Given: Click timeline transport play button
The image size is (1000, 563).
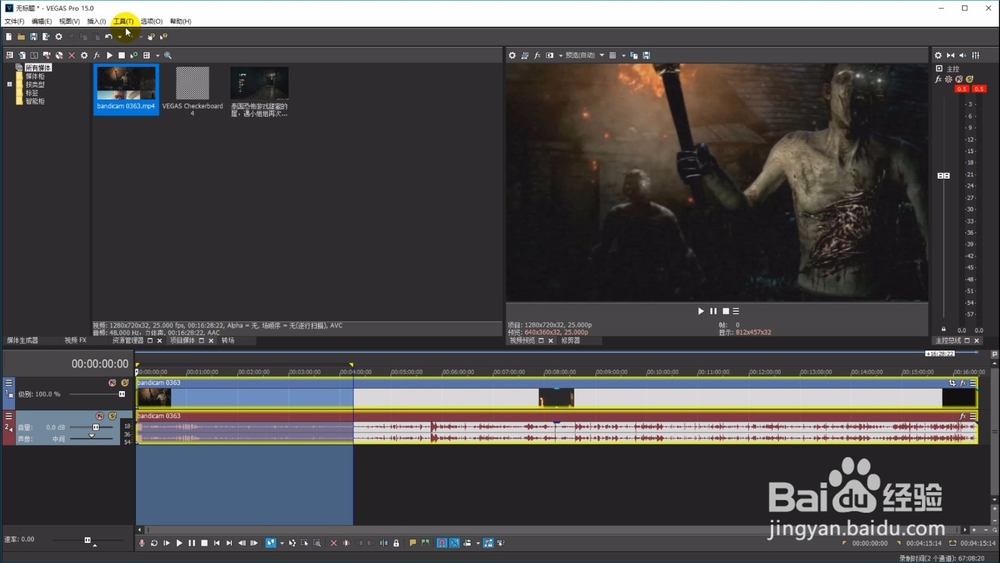Looking at the screenshot, I should [179, 543].
